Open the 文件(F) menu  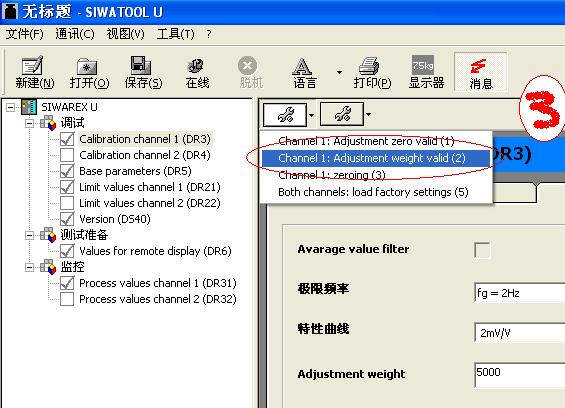point(25,34)
